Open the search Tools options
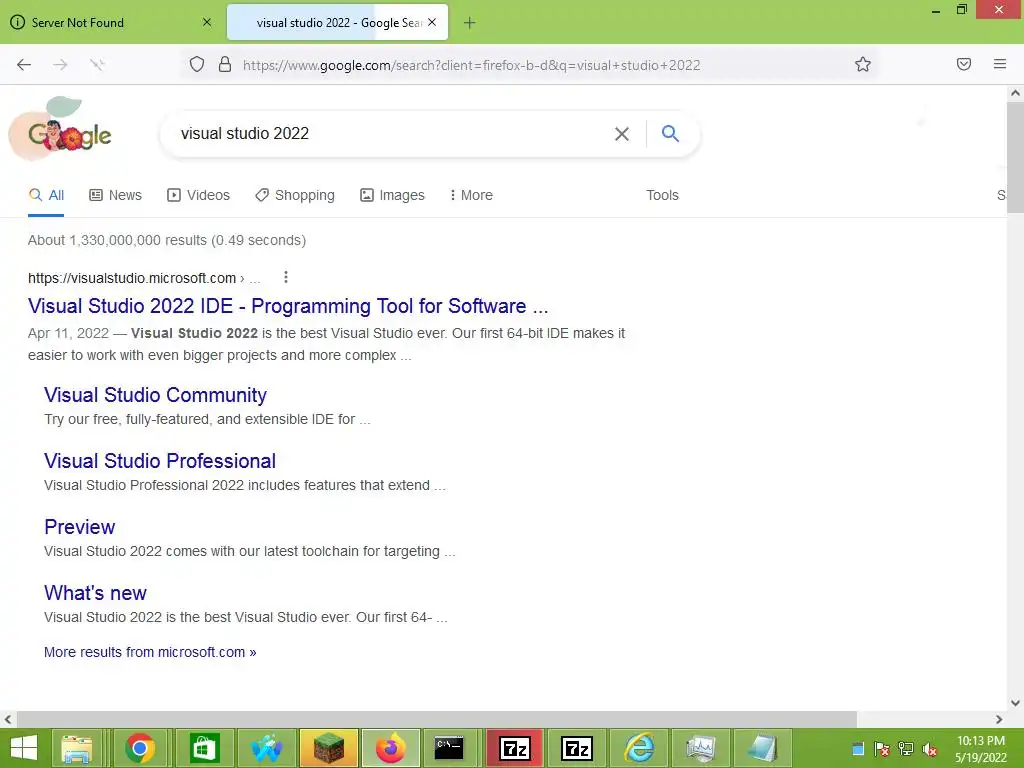This screenshot has width=1024, height=768. [x=662, y=195]
